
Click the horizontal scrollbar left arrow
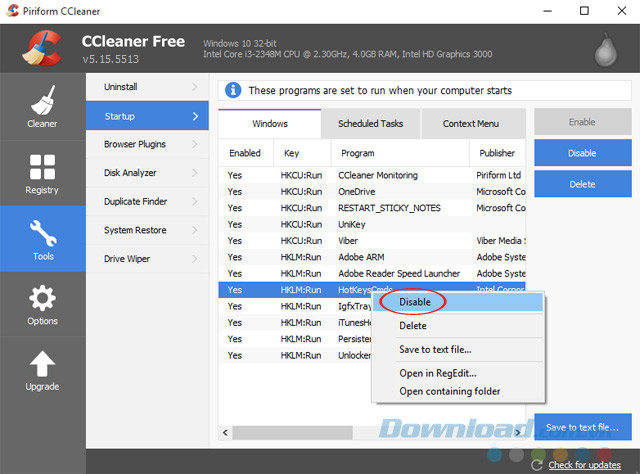tap(225, 432)
